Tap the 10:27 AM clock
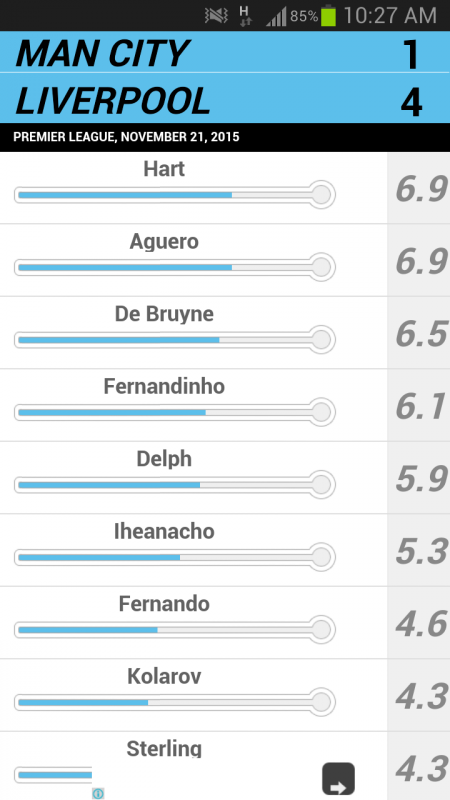This screenshot has width=450, height=800. coord(390,16)
